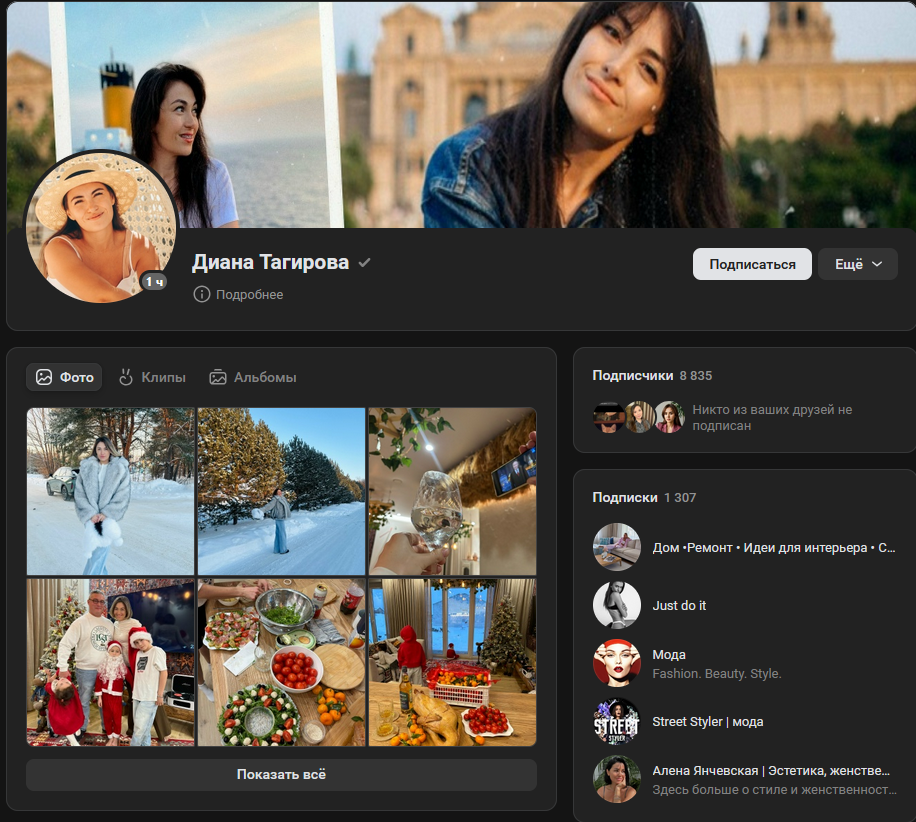Click the Подписаться button
Screen dimensions: 916x822
pos(752,264)
